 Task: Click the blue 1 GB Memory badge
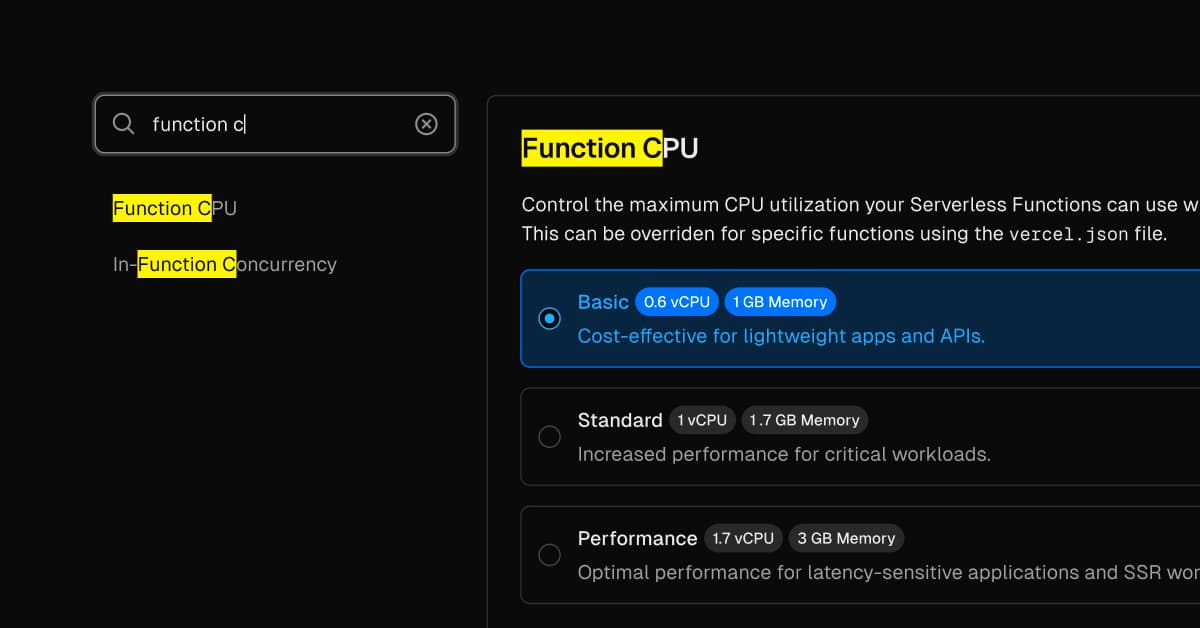pos(780,302)
